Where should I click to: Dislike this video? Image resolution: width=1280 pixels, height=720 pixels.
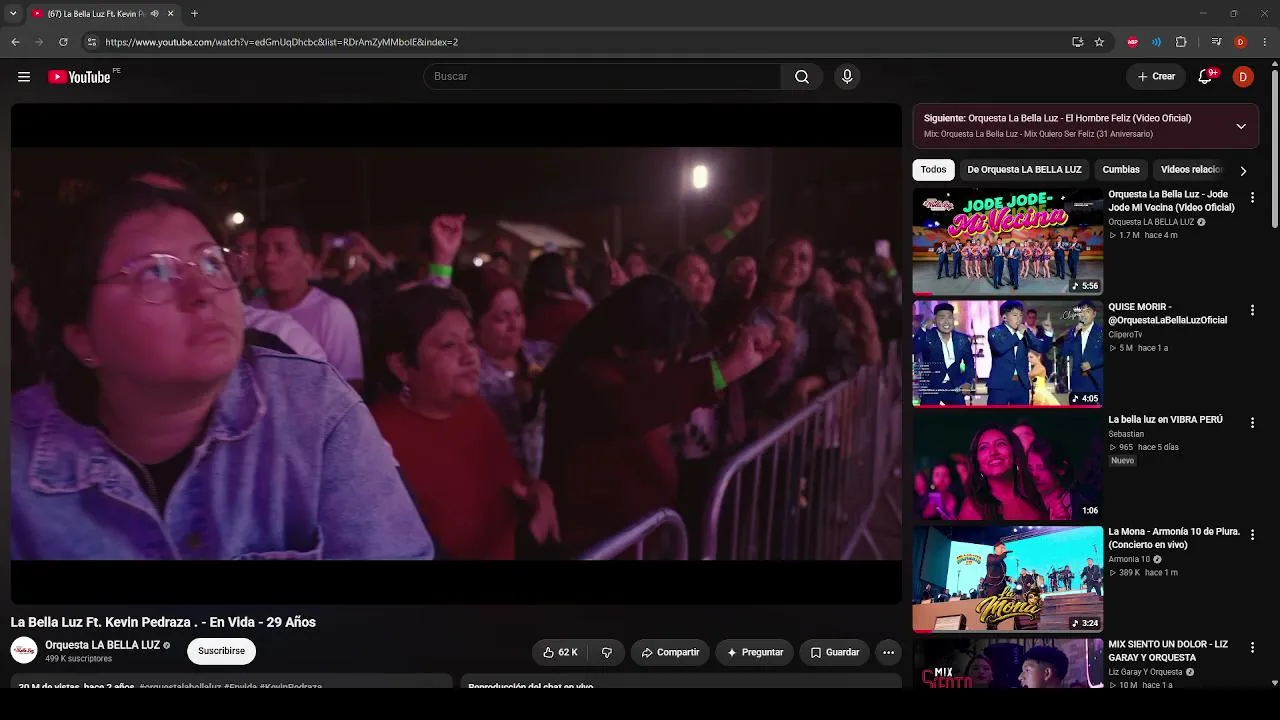(606, 652)
